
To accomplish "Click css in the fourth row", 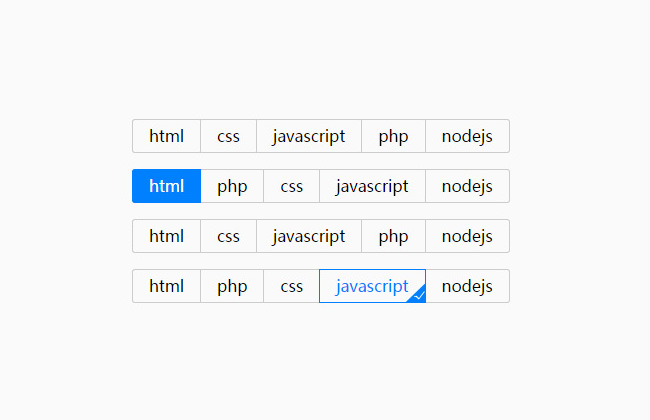I will (x=291, y=286).
